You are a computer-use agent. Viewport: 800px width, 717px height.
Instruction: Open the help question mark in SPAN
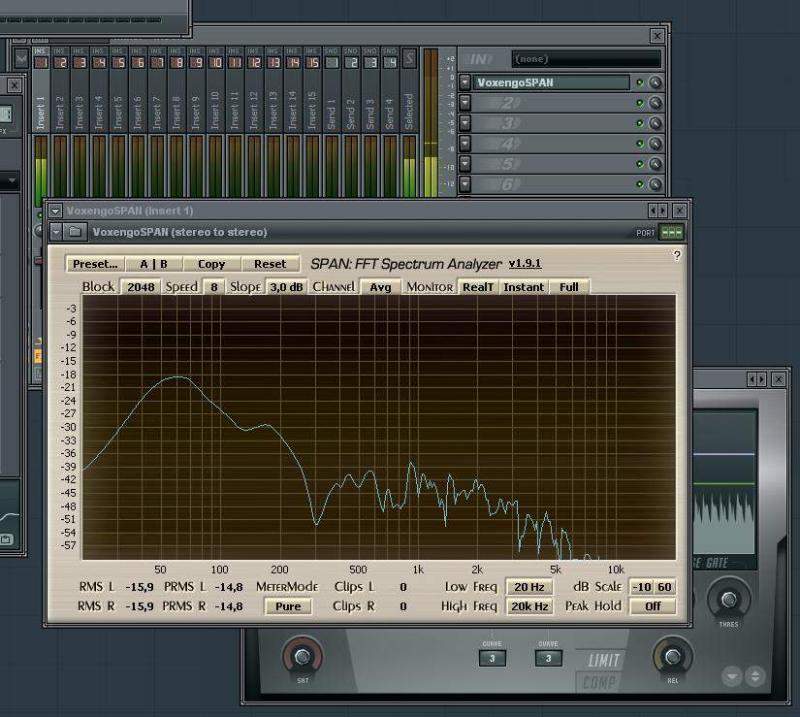(677, 256)
